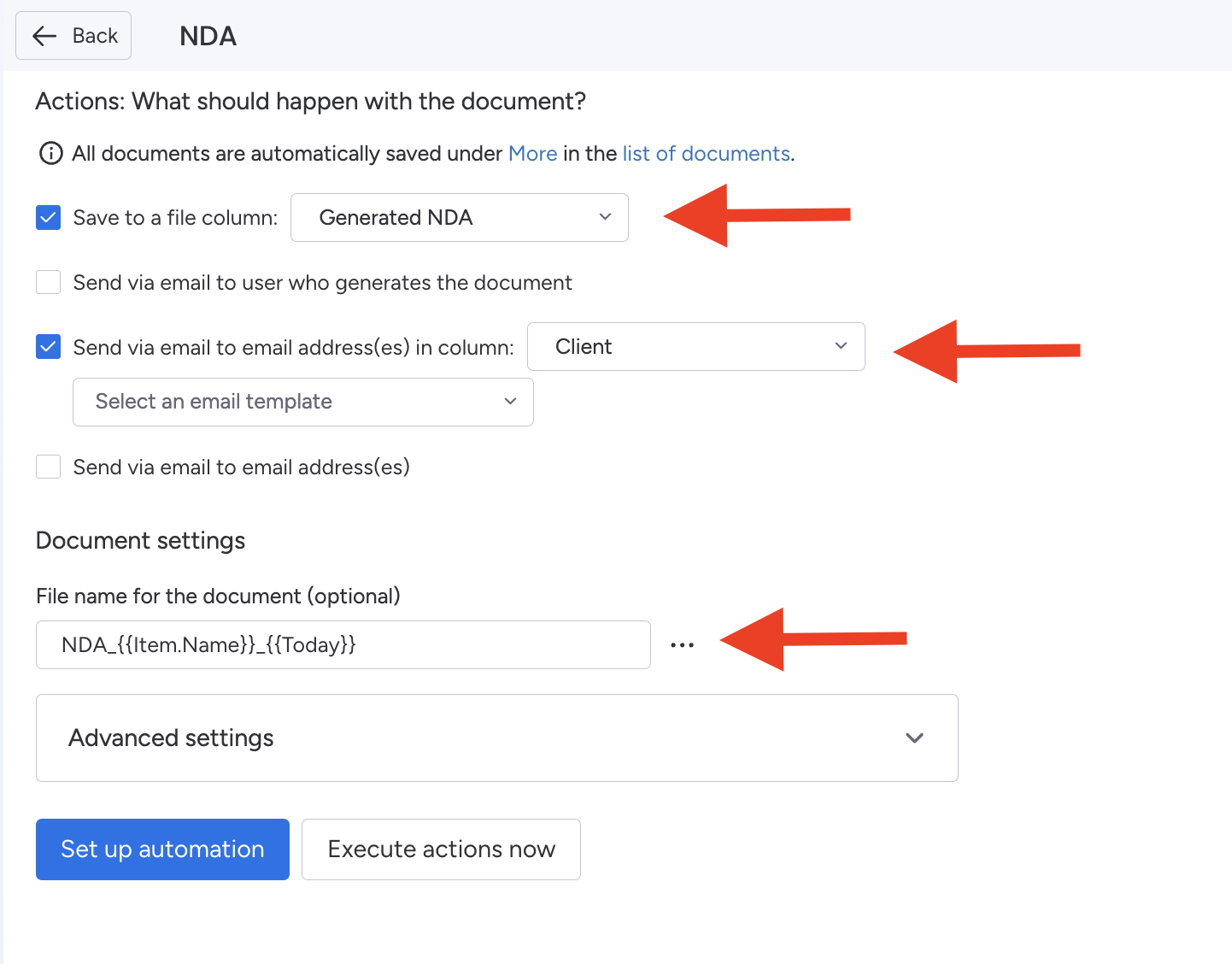The height and width of the screenshot is (964, 1232).
Task: Open the Generated NDA file column dropdown
Action: pos(459,218)
